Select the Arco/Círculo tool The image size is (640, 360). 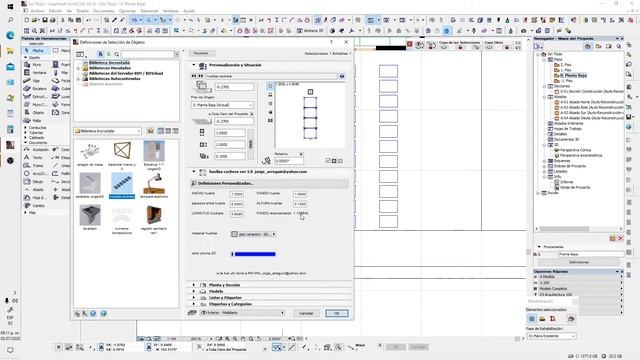tap(35, 173)
